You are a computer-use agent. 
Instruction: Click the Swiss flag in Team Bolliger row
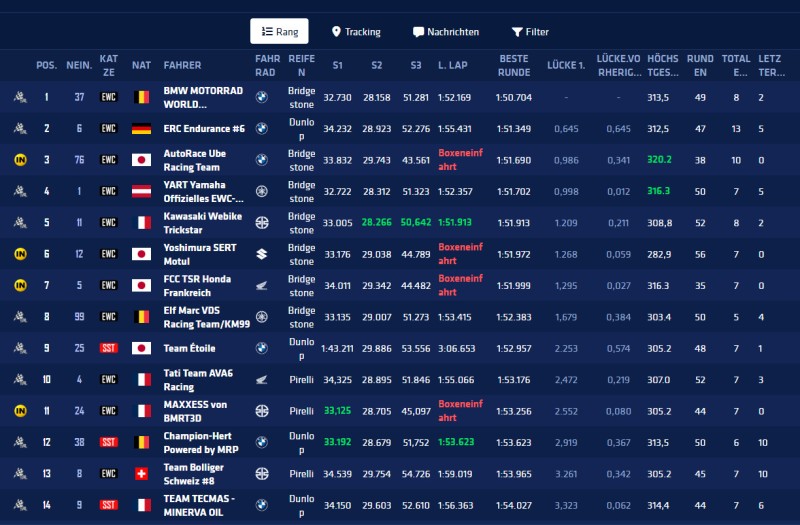pos(141,473)
